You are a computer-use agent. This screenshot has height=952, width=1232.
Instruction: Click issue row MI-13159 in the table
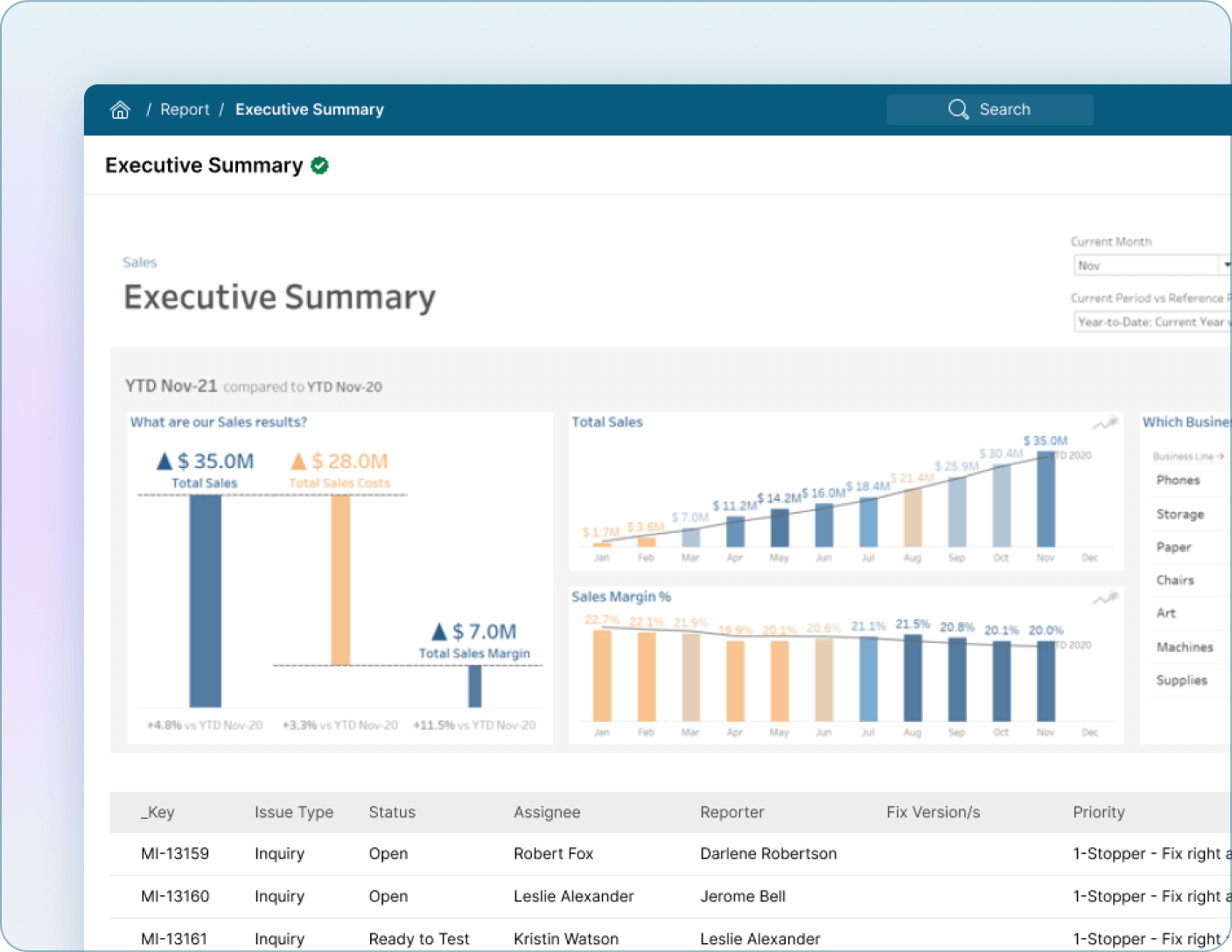click(x=175, y=853)
